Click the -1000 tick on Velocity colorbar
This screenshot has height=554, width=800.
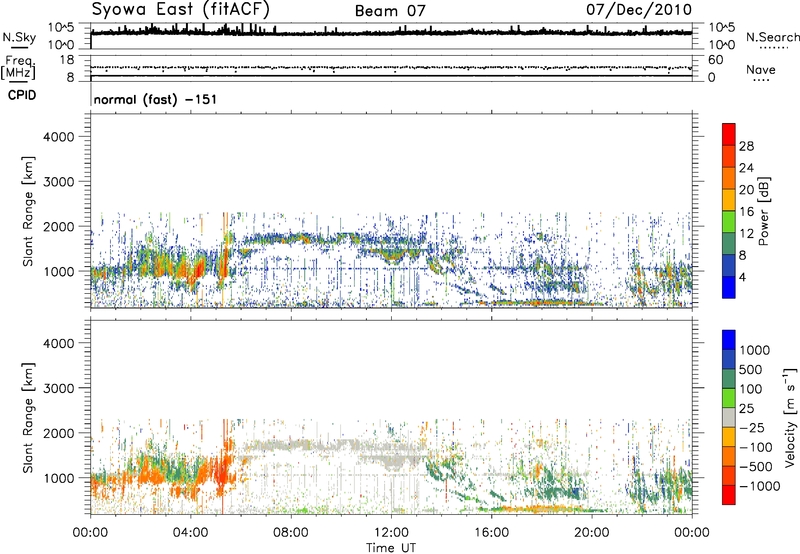pyautogui.click(x=760, y=486)
